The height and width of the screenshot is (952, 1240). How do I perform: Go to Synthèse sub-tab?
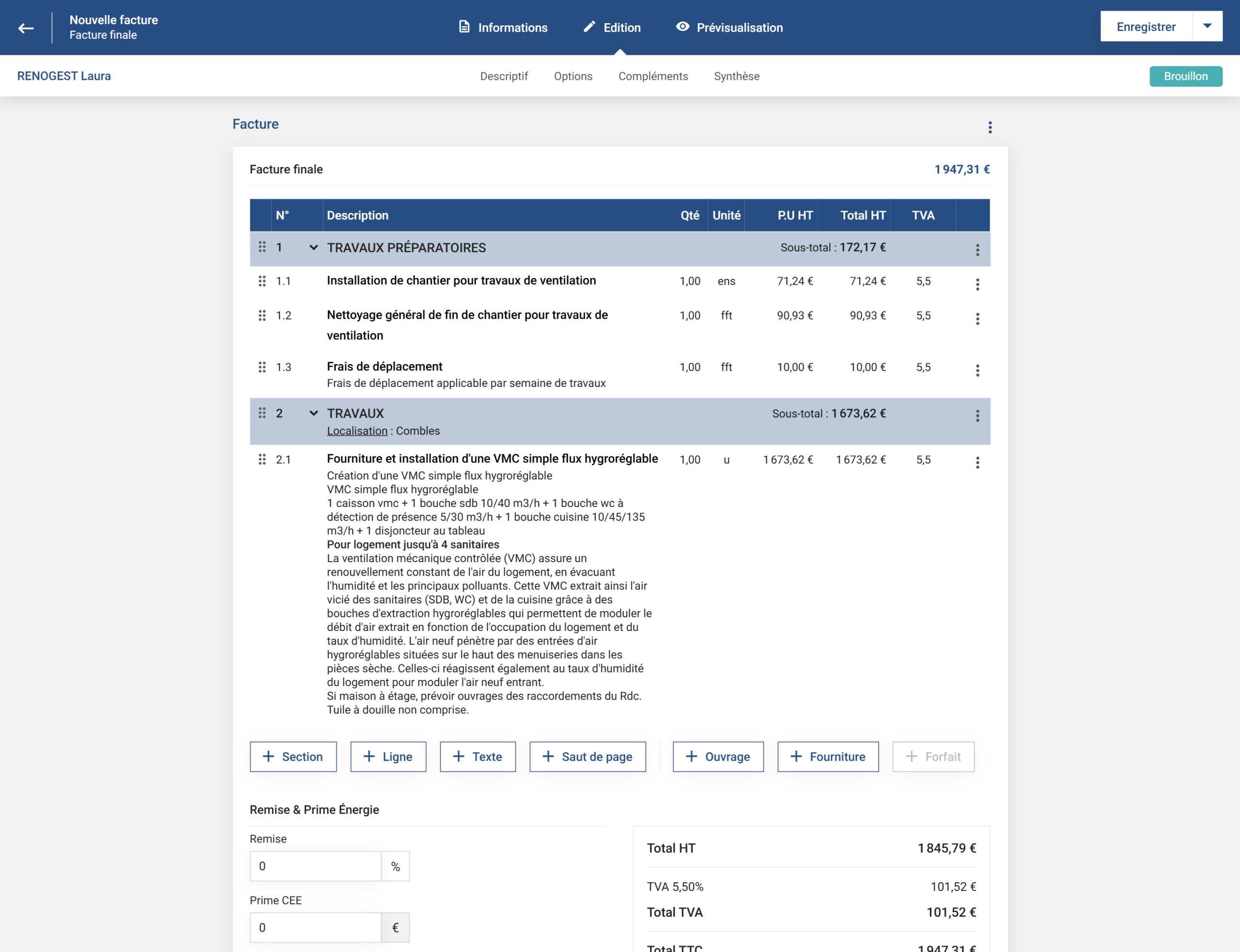736,76
